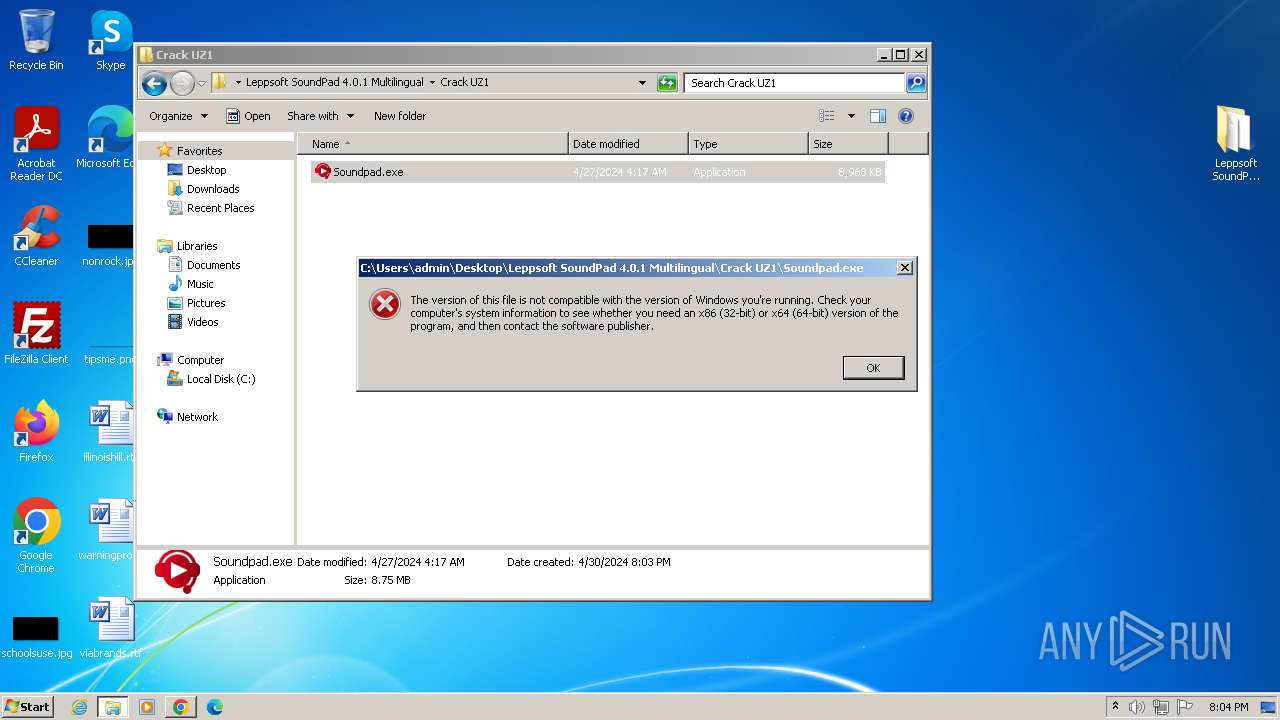Toggle the preview pane

(x=878, y=116)
